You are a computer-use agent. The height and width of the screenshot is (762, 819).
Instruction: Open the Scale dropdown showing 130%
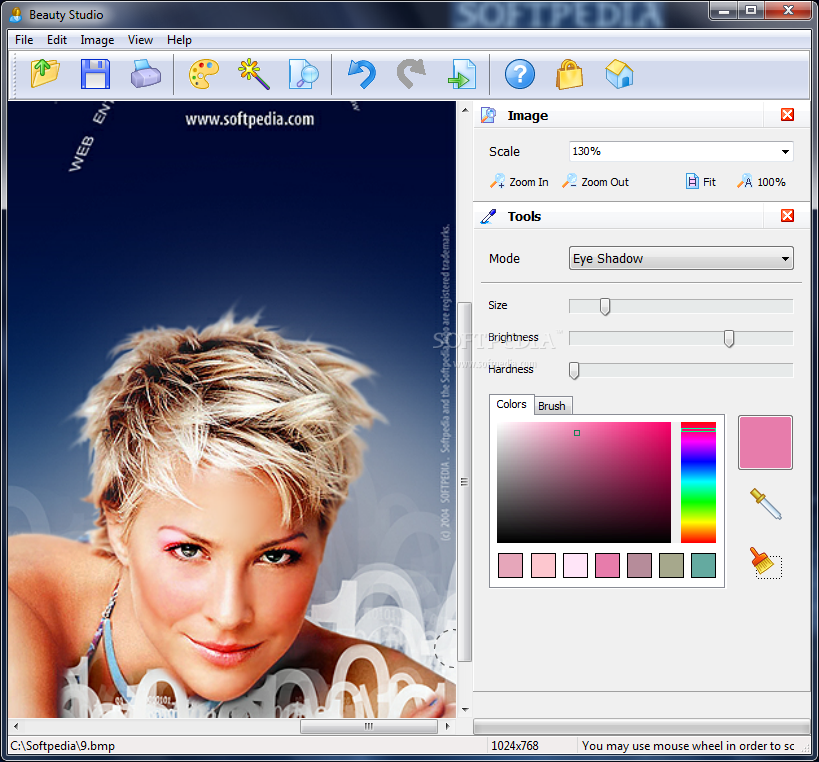pyautogui.click(x=681, y=151)
